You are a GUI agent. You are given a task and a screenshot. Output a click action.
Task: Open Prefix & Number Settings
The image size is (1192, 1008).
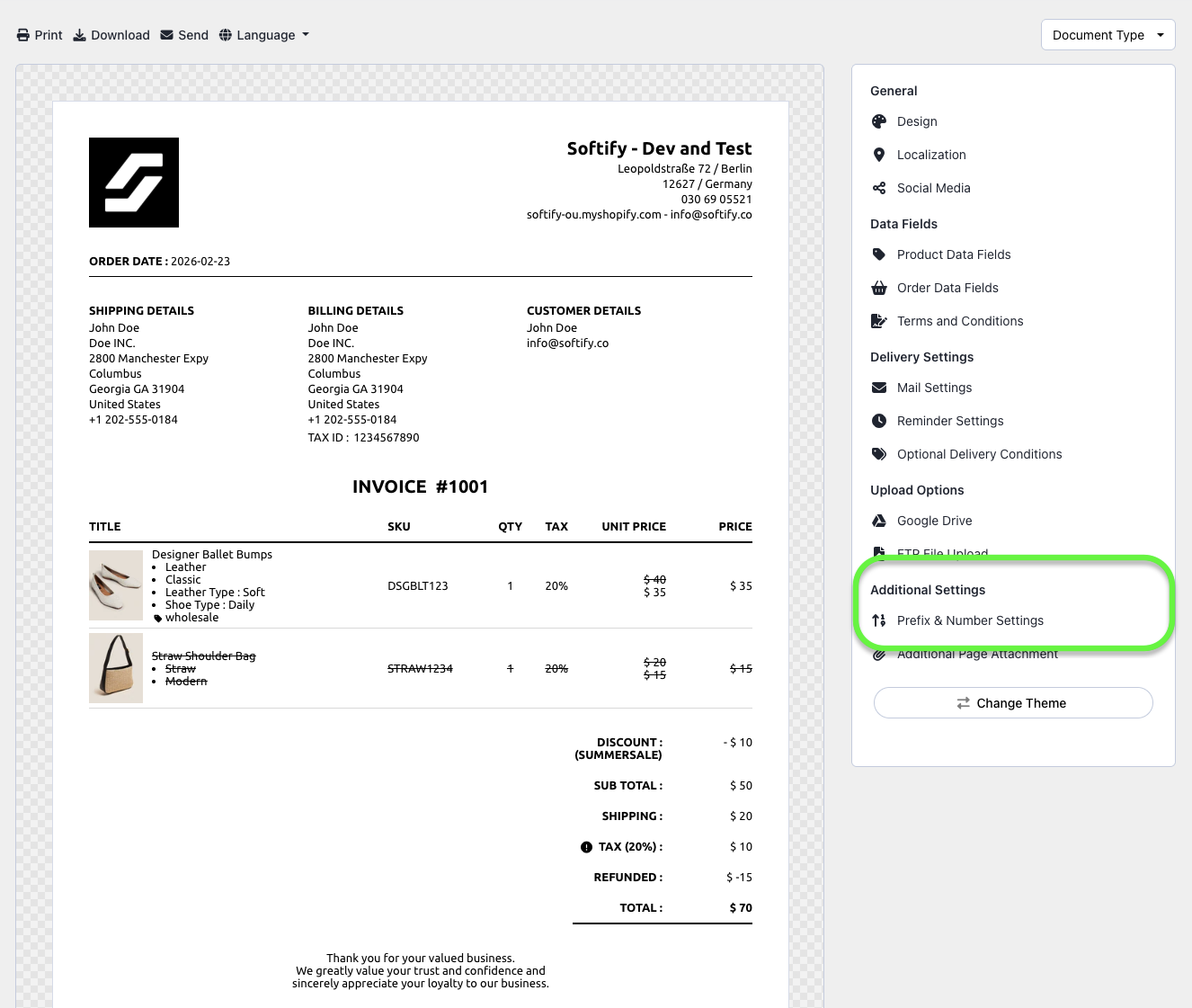(x=970, y=620)
